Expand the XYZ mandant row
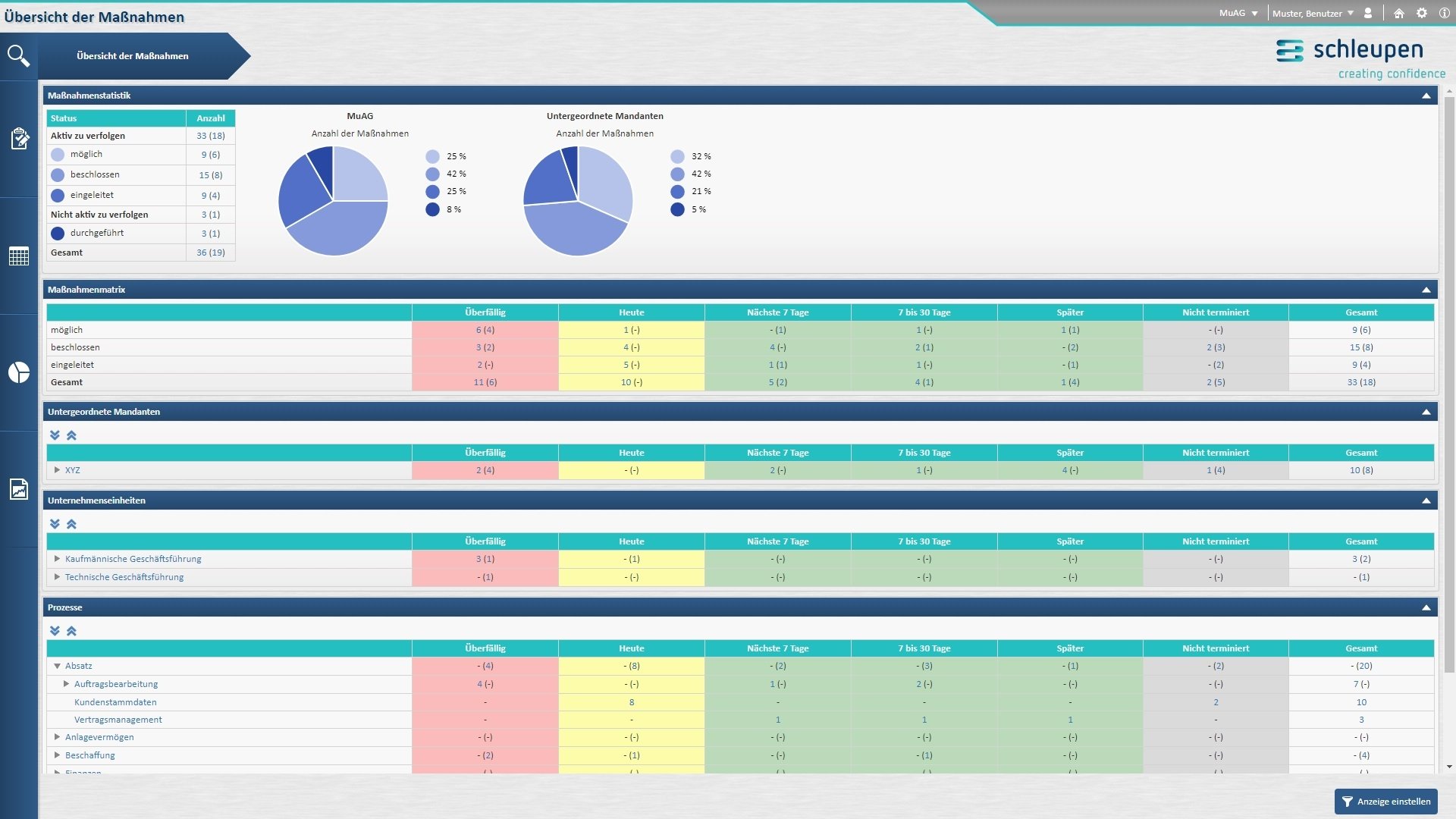Image resolution: width=1456 pixels, height=819 pixels. pyautogui.click(x=57, y=470)
